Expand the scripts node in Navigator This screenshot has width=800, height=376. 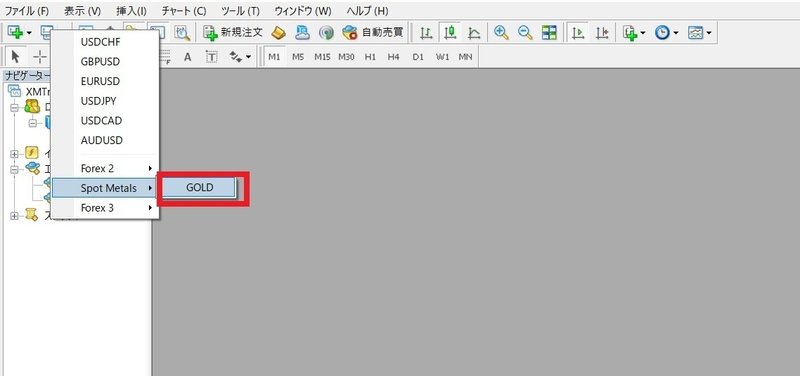pyautogui.click(x=14, y=216)
